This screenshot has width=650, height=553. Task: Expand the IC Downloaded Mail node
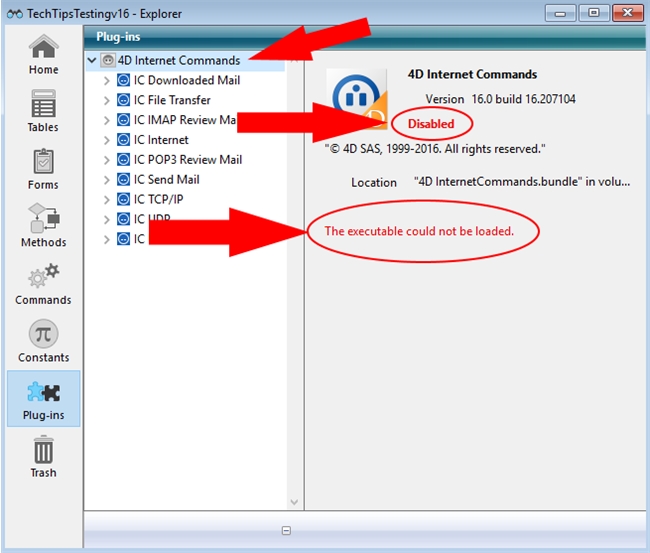pos(107,80)
